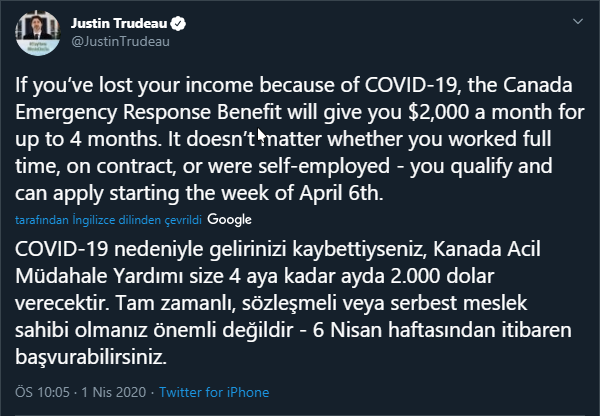Open the tweet options chevron menu
This screenshot has height=416, width=600.
(575, 19)
